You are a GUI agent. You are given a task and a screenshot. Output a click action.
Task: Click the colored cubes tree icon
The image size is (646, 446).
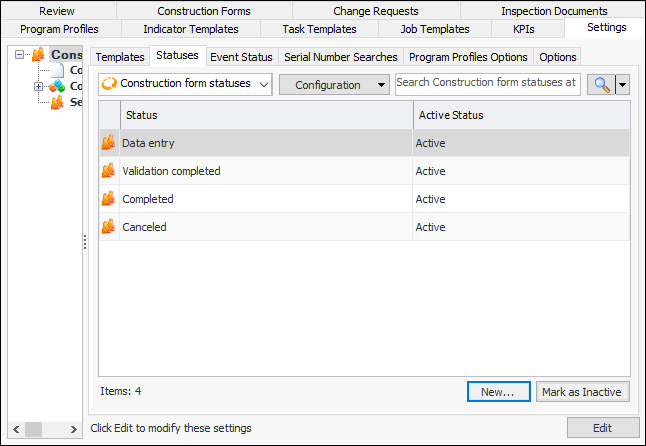click(57, 86)
